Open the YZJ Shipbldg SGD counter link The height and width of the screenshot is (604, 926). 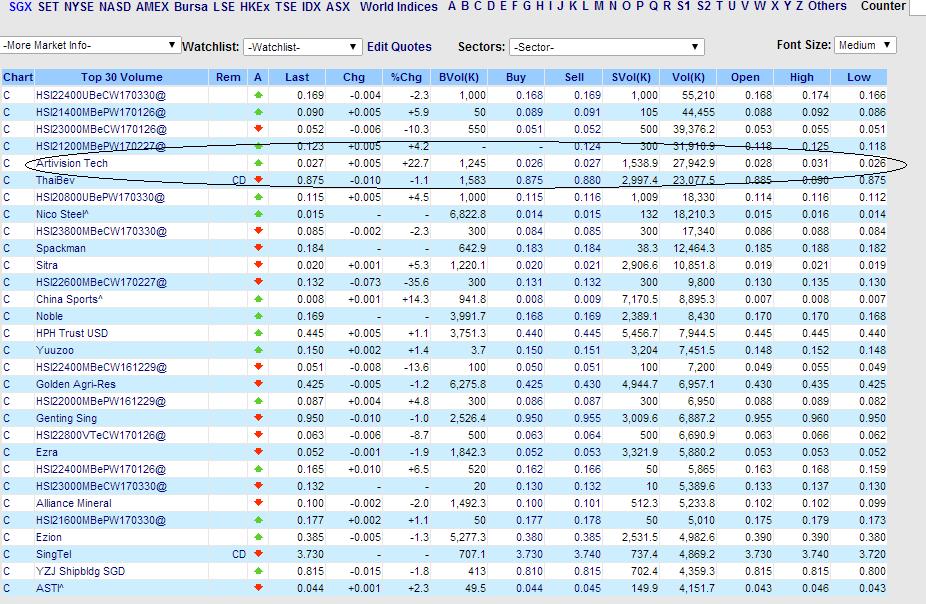pyautogui.click(x=80, y=572)
